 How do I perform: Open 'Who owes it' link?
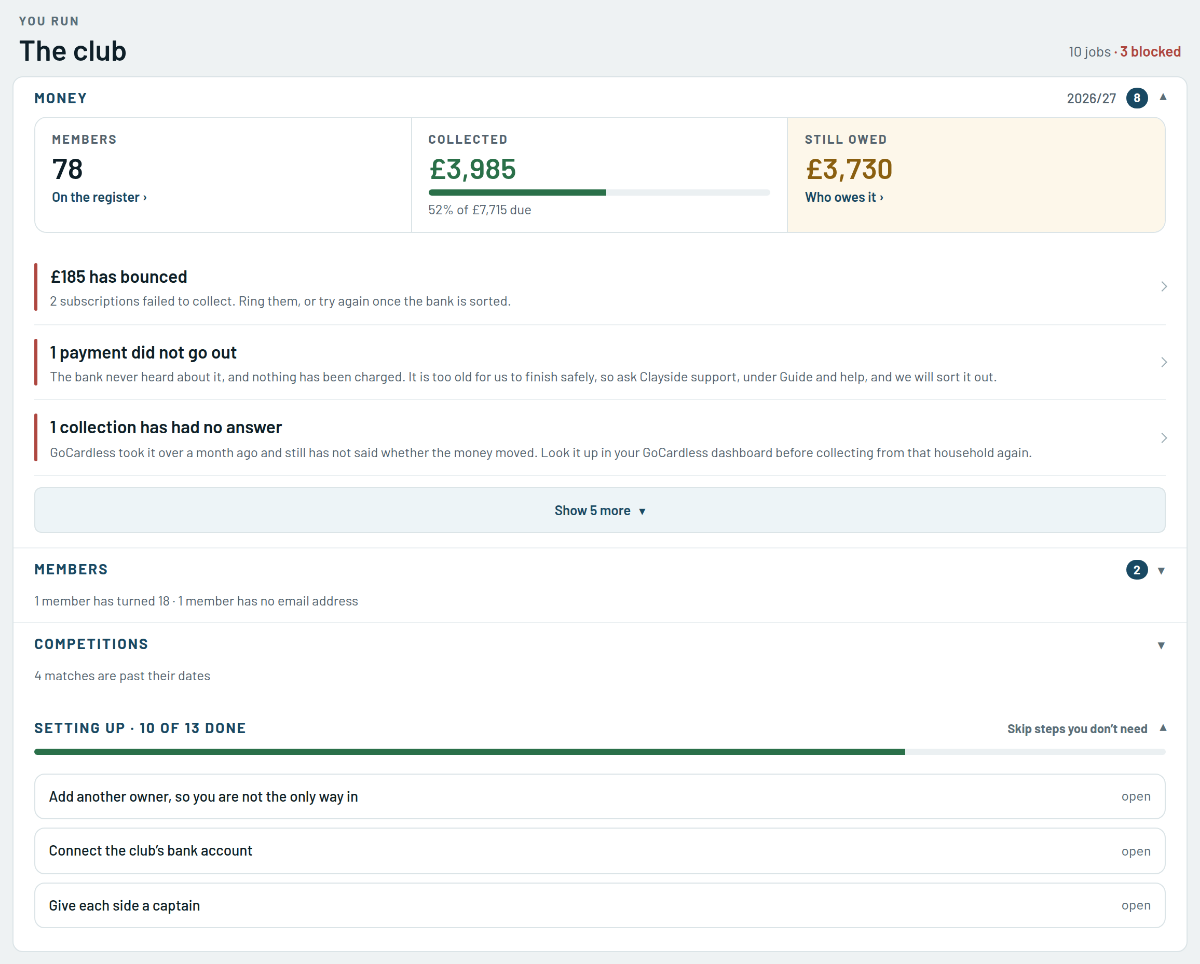point(844,197)
